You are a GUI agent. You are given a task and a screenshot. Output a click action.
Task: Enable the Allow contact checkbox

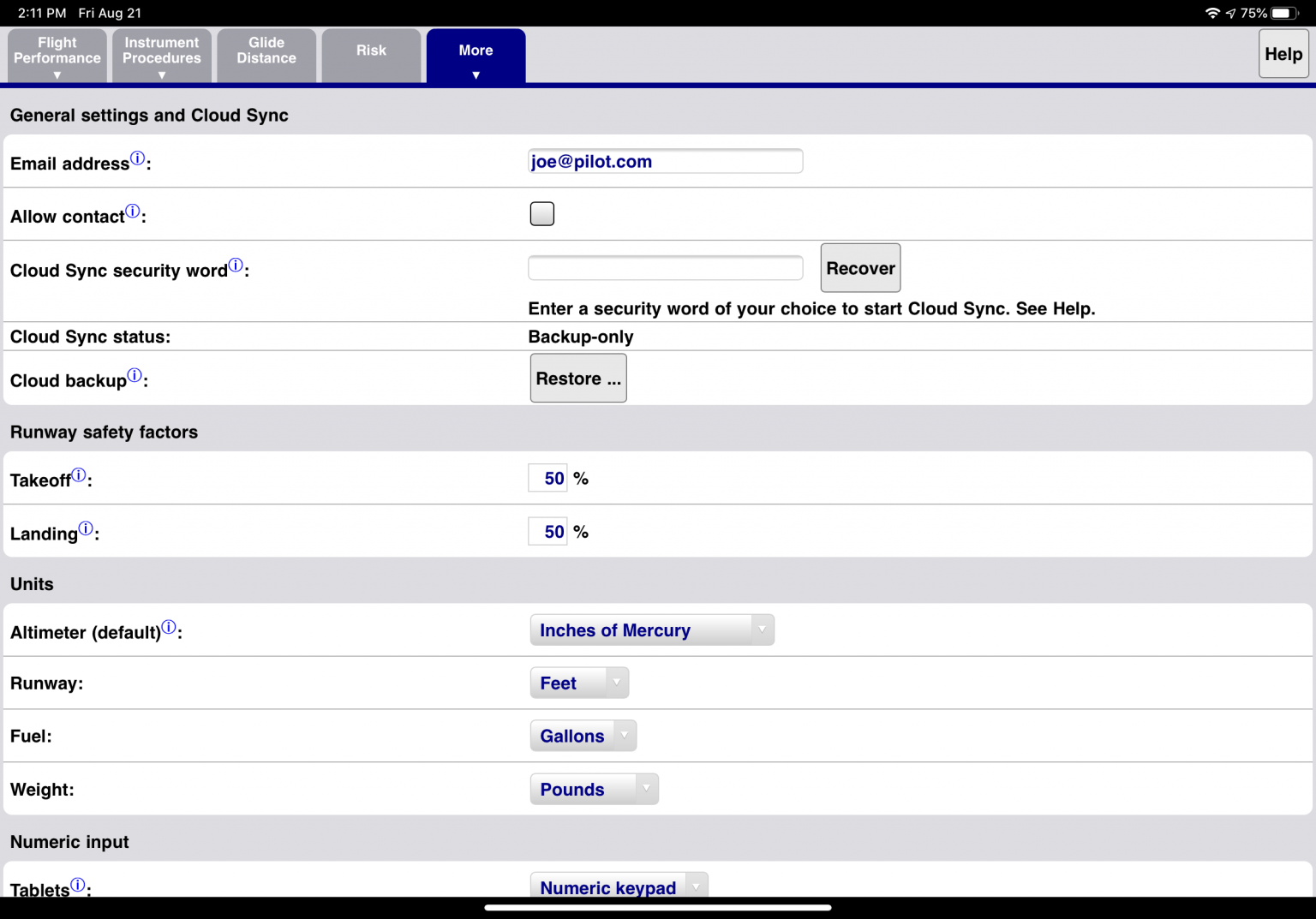click(x=542, y=214)
